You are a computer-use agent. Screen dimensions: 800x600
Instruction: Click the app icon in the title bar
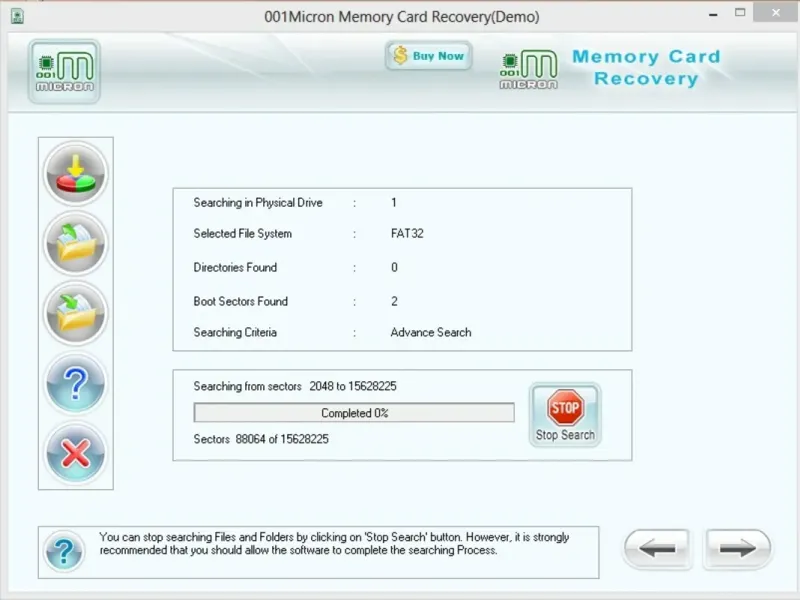(x=17, y=16)
